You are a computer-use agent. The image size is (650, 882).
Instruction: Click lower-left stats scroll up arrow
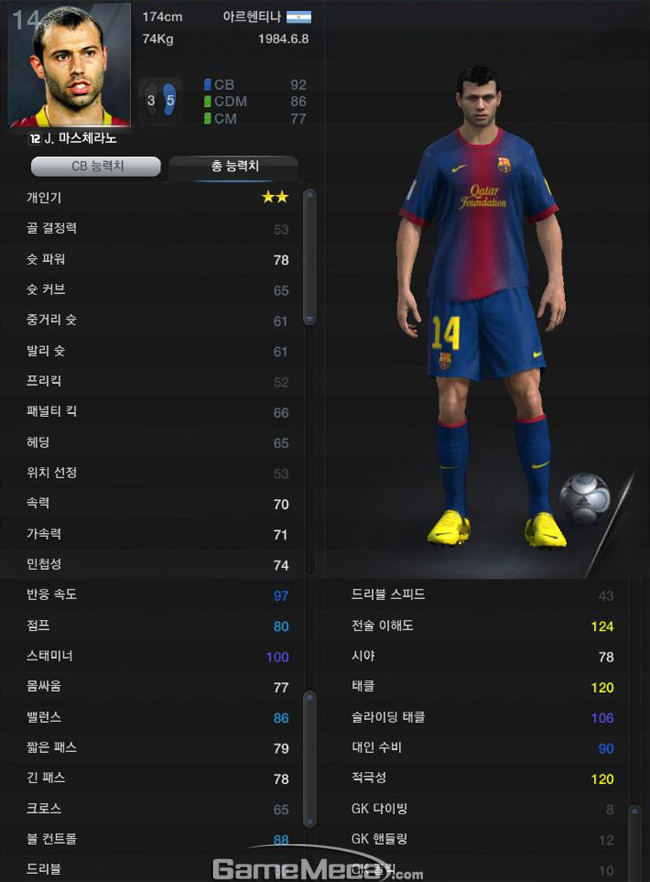[309, 698]
